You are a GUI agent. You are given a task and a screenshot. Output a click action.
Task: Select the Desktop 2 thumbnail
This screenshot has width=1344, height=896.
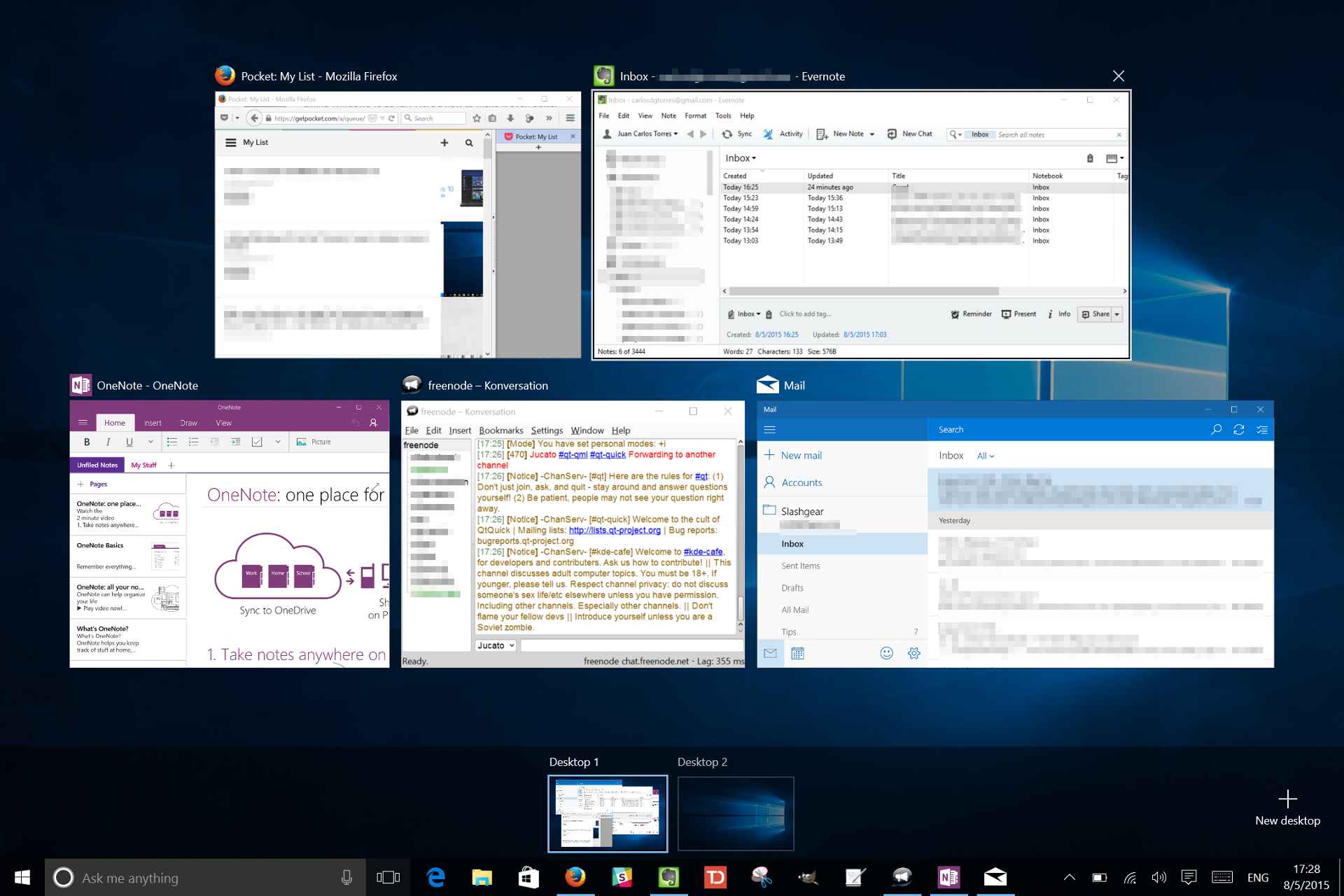coord(736,813)
